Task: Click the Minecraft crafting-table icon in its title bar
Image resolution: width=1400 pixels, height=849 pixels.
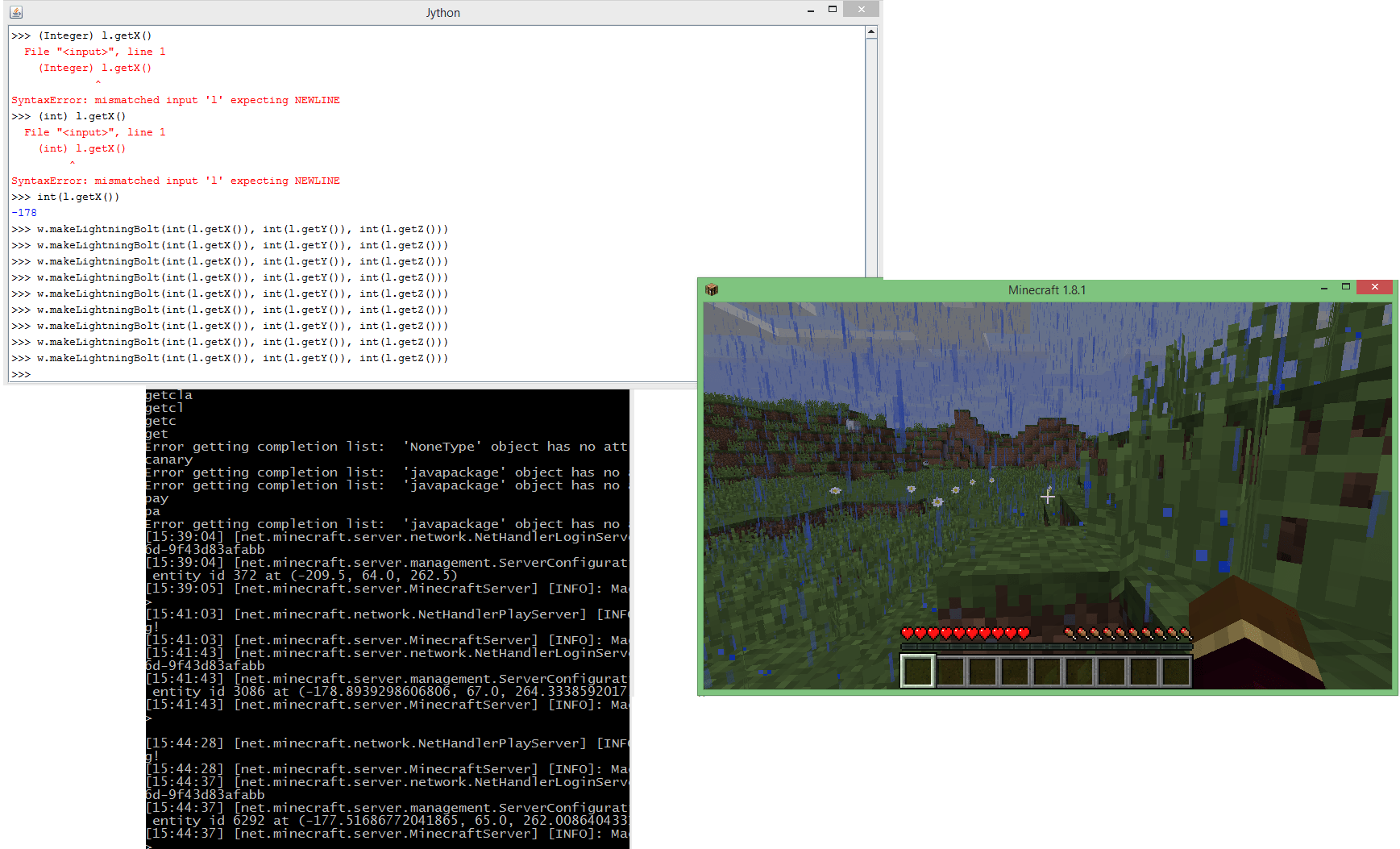Action: [711, 289]
